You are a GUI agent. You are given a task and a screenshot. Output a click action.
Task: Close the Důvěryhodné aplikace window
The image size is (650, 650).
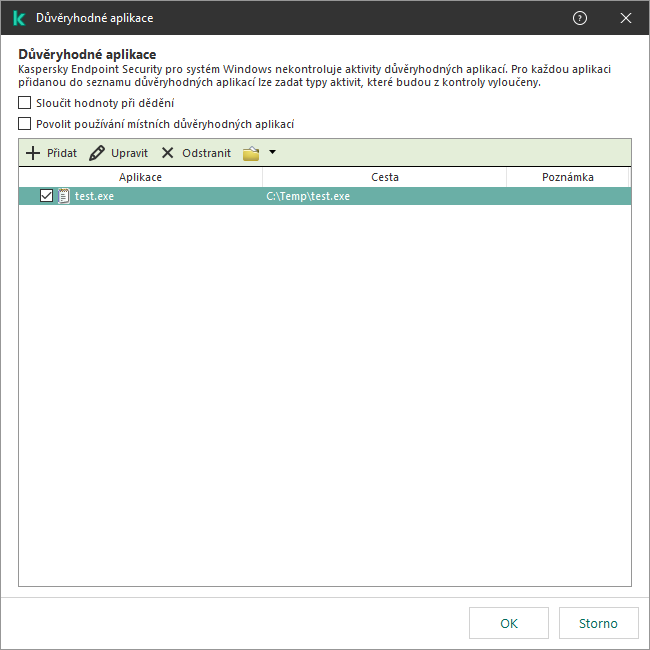pyautogui.click(x=626, y=18)
